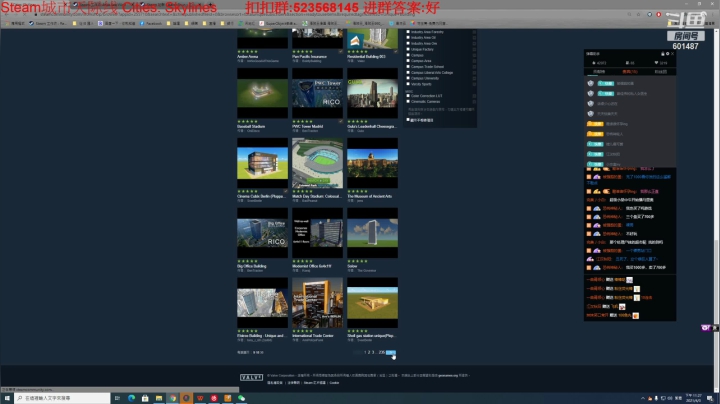
Task: Go to page 3 of results
Action: (x=372, y=352)
